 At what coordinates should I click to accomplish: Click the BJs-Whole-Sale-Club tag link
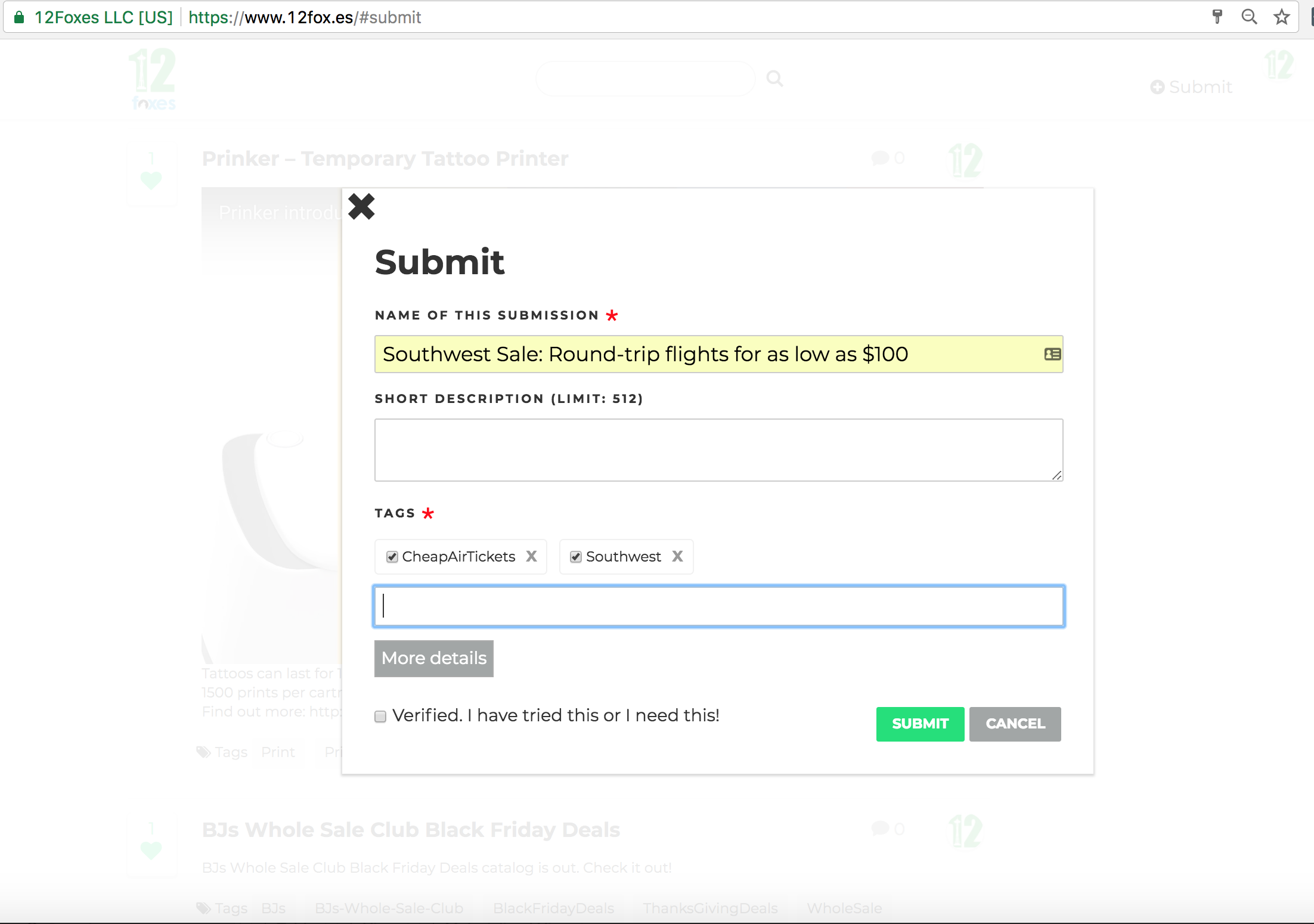389,909
